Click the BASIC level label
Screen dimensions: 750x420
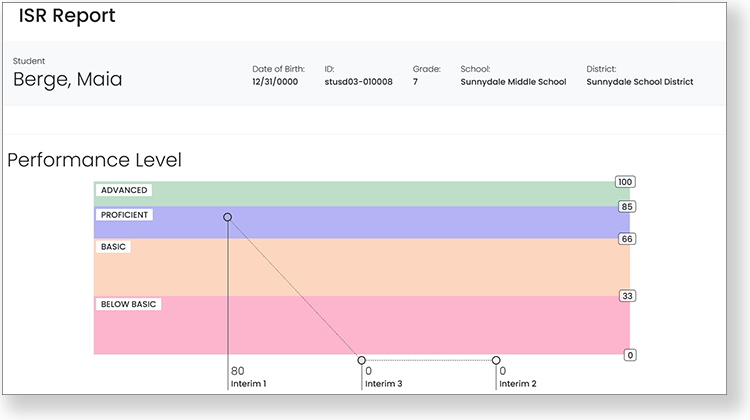pos(114,246)
